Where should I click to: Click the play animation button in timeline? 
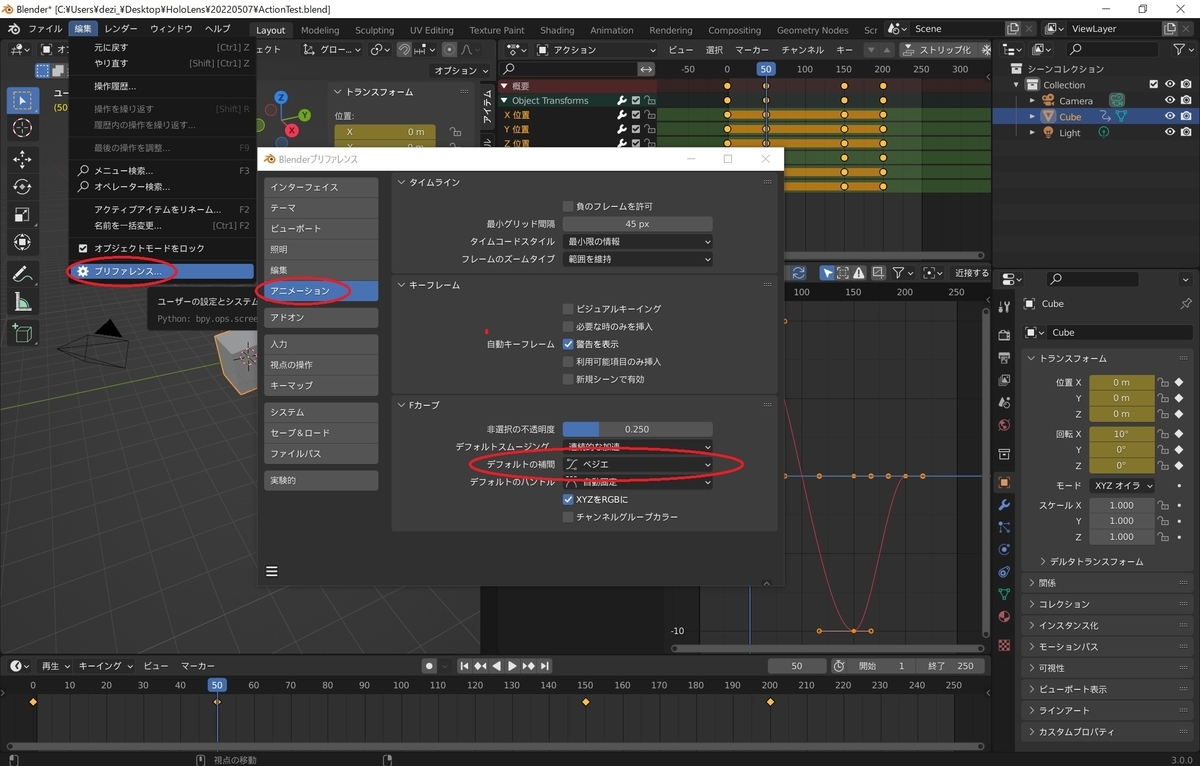point(512,666)
